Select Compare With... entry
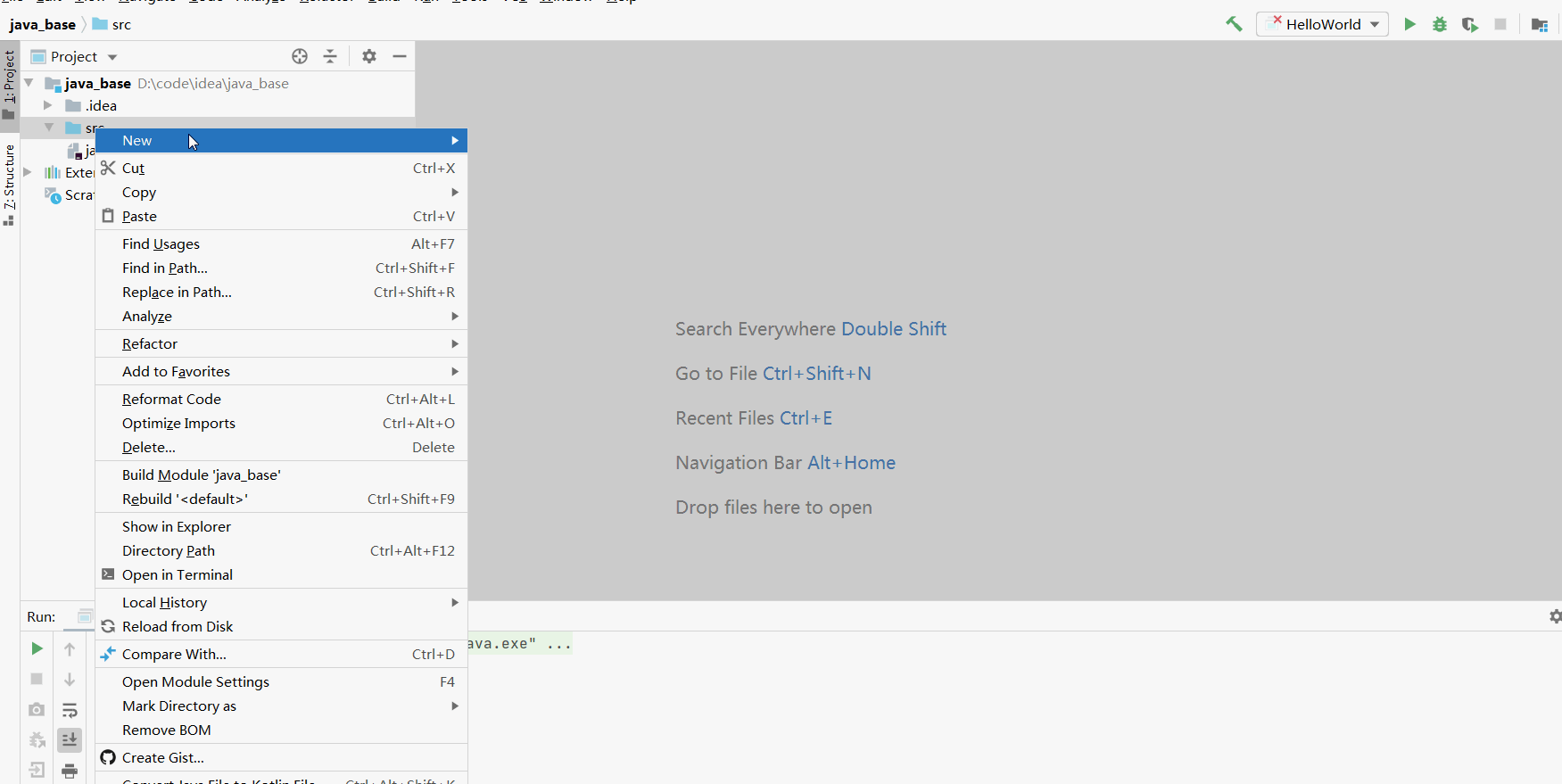1562x784 pixels. point(281,655)
